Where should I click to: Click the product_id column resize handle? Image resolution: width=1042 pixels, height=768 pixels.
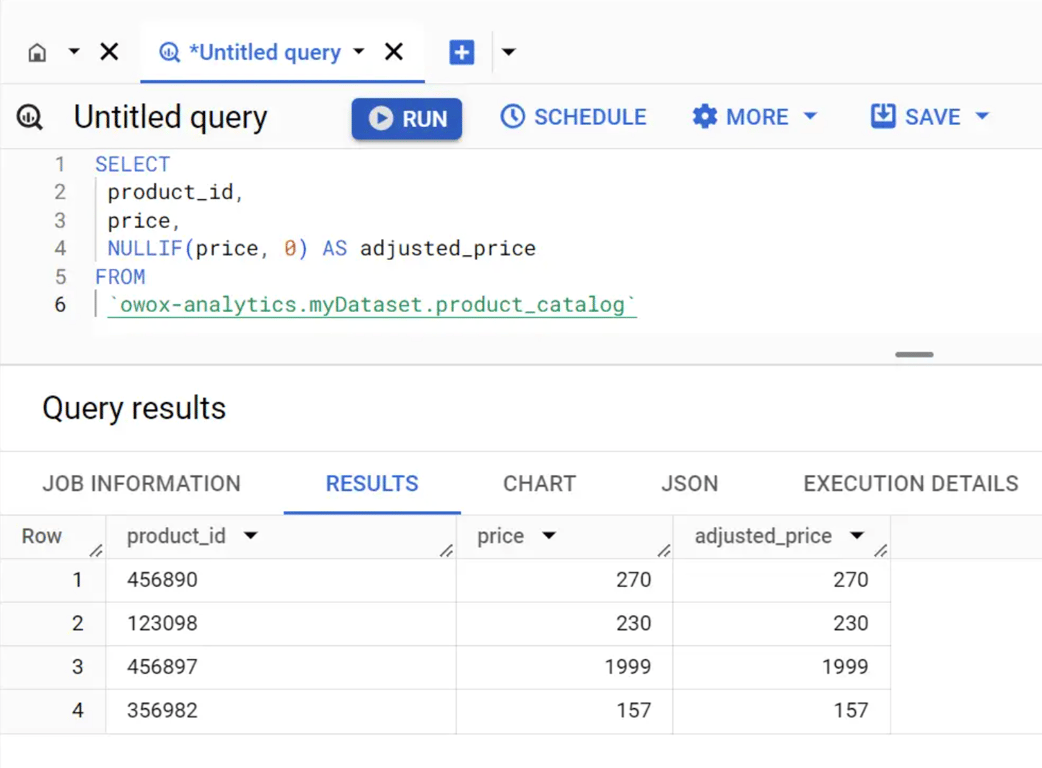[x=447, y=550]
